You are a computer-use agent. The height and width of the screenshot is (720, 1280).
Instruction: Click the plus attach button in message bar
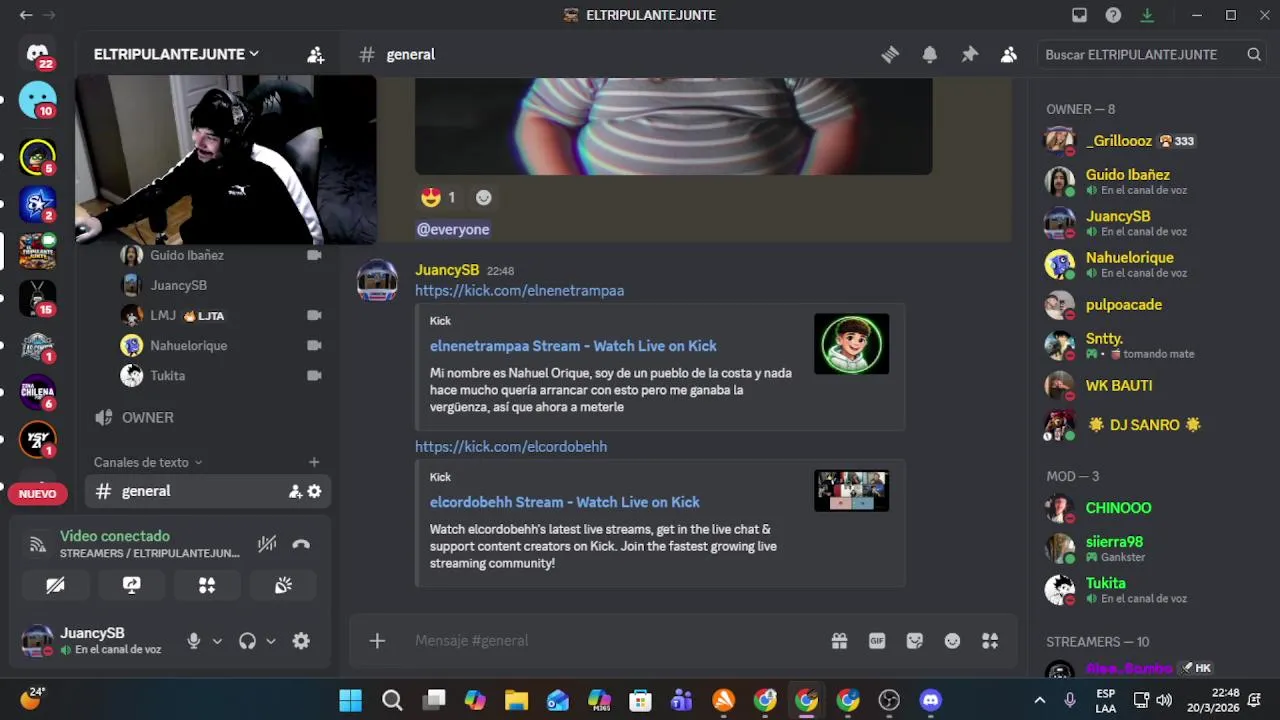click(377, 641)
